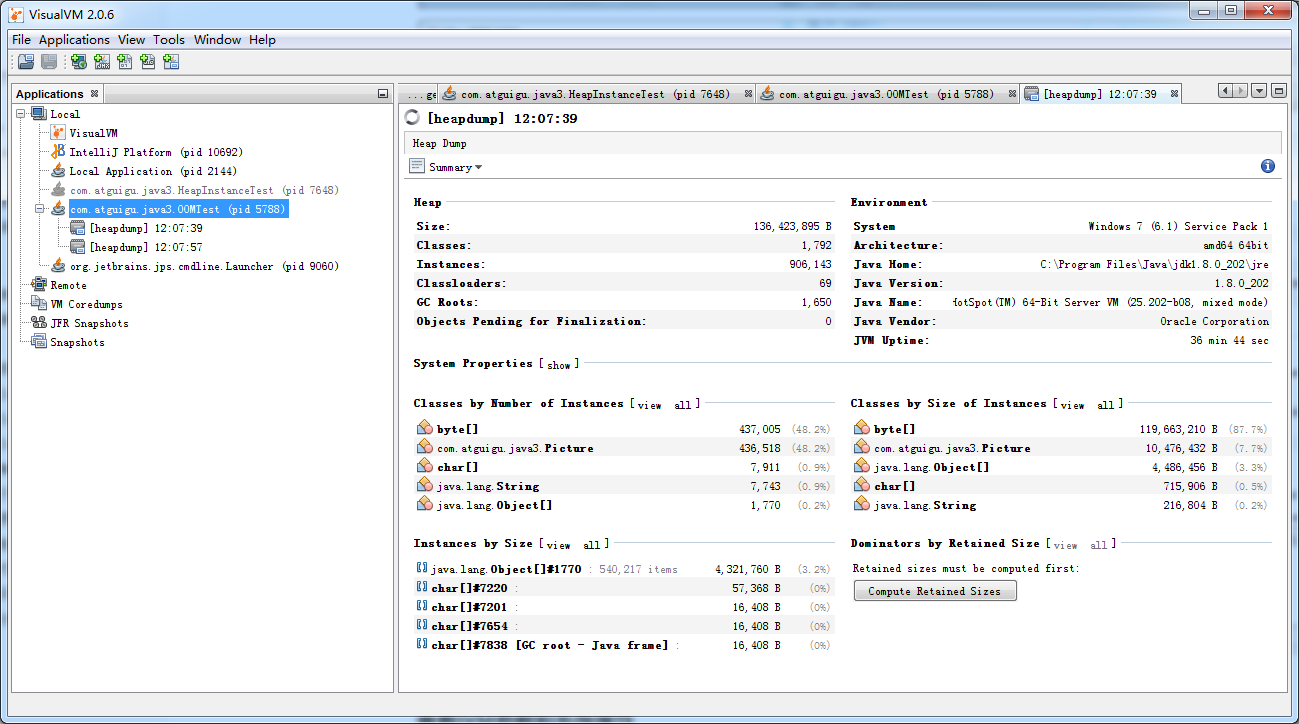The height and width of the screenshot is (724, 1299).
Task: Click the Applications panel tab title
Action: click(x=49, y=94)
